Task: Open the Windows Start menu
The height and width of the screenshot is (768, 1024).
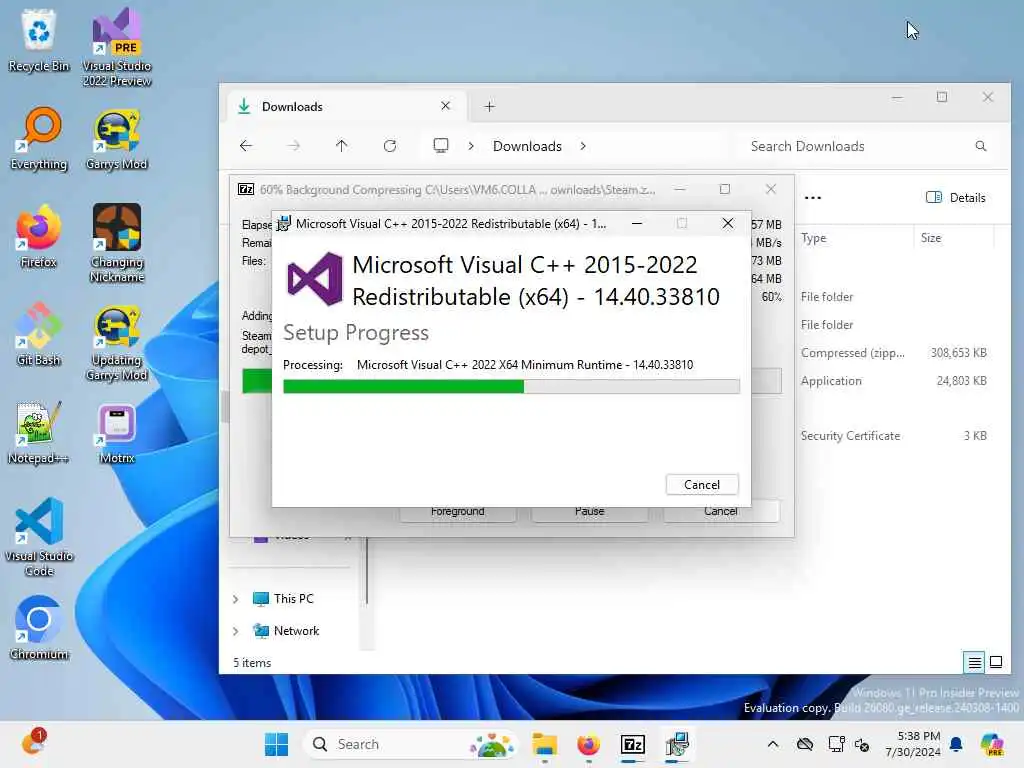Action: [x=276, y=744]
